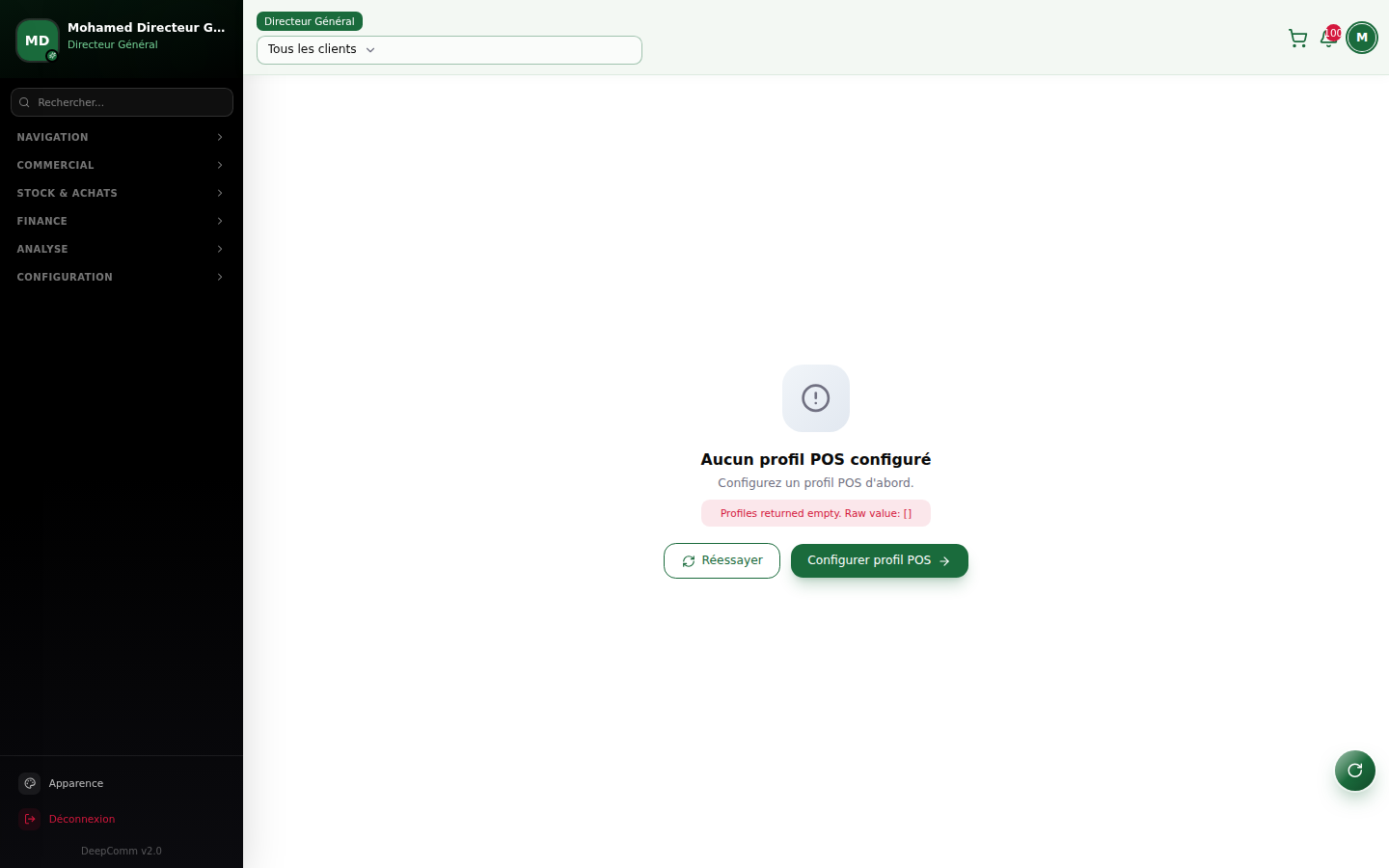Click the exclamation alert icon
The height and width of the screenshot is (868, 1389).
click(x=816, y=398)
